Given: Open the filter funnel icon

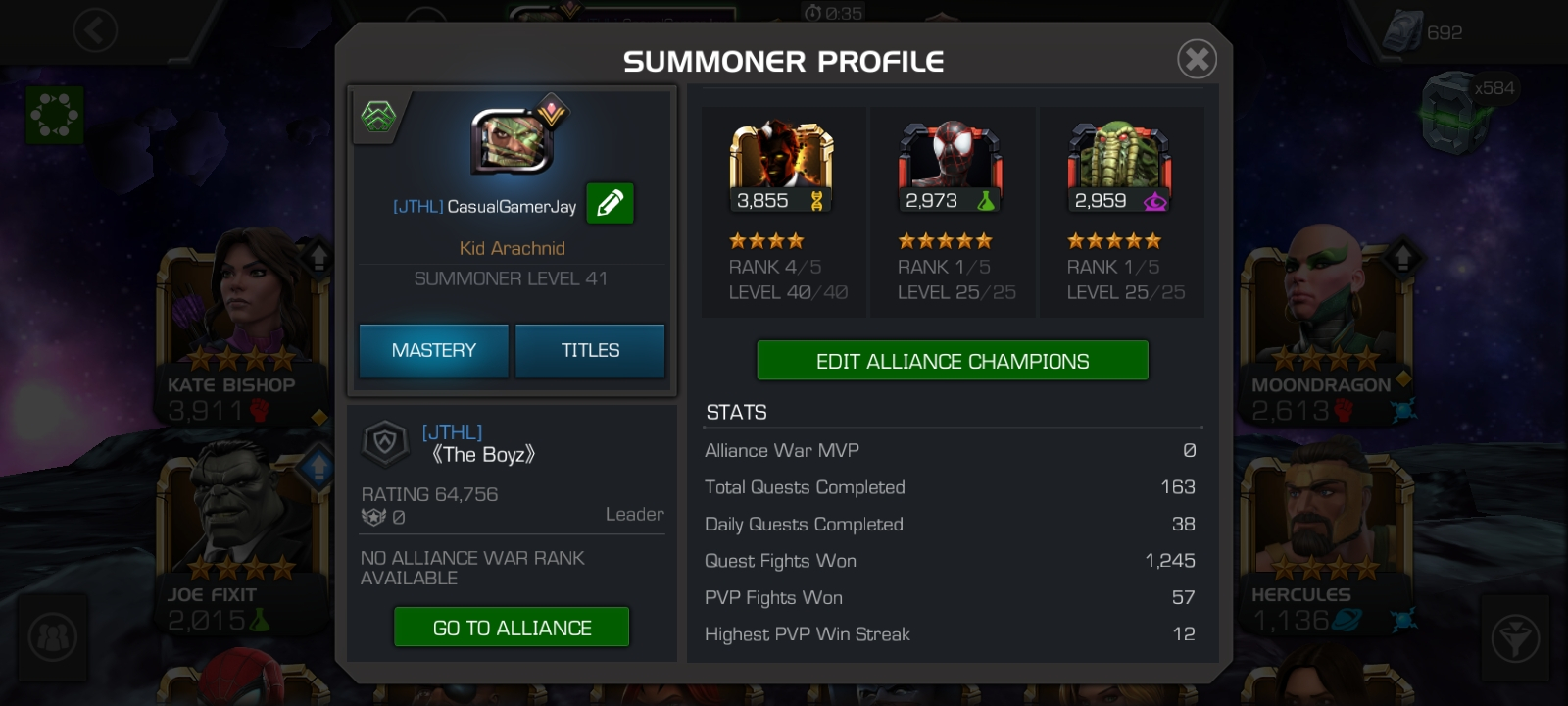Looking at the screenshot, I should point(1514,639).
